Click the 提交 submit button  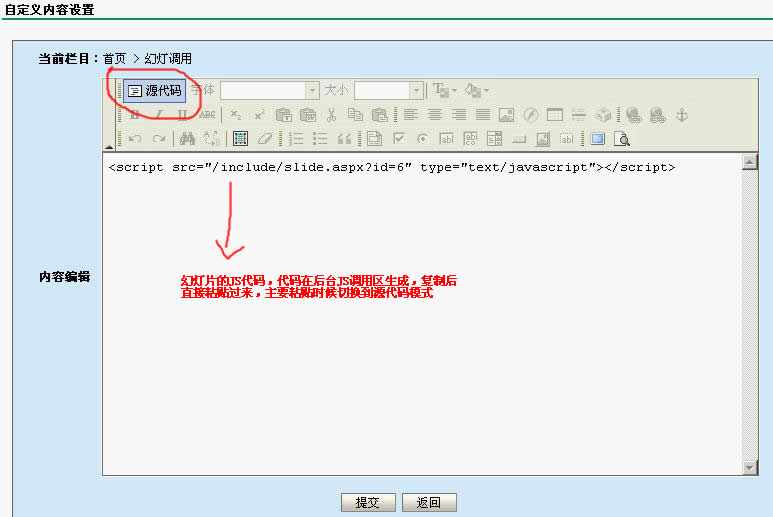[368, 502]
